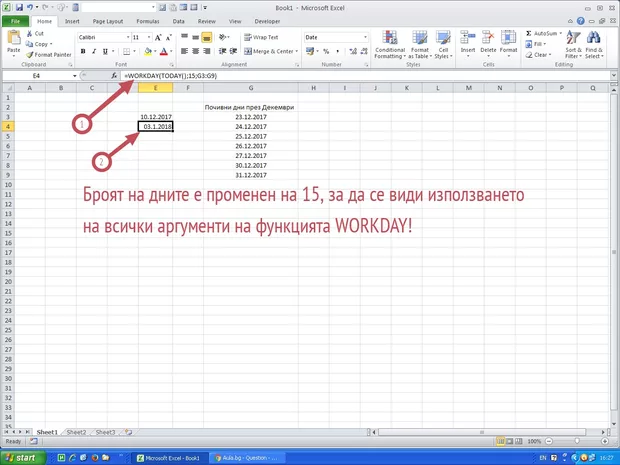
Task: Apply Percent Style format
Action: pyautogui.click(x=326, y=51)
